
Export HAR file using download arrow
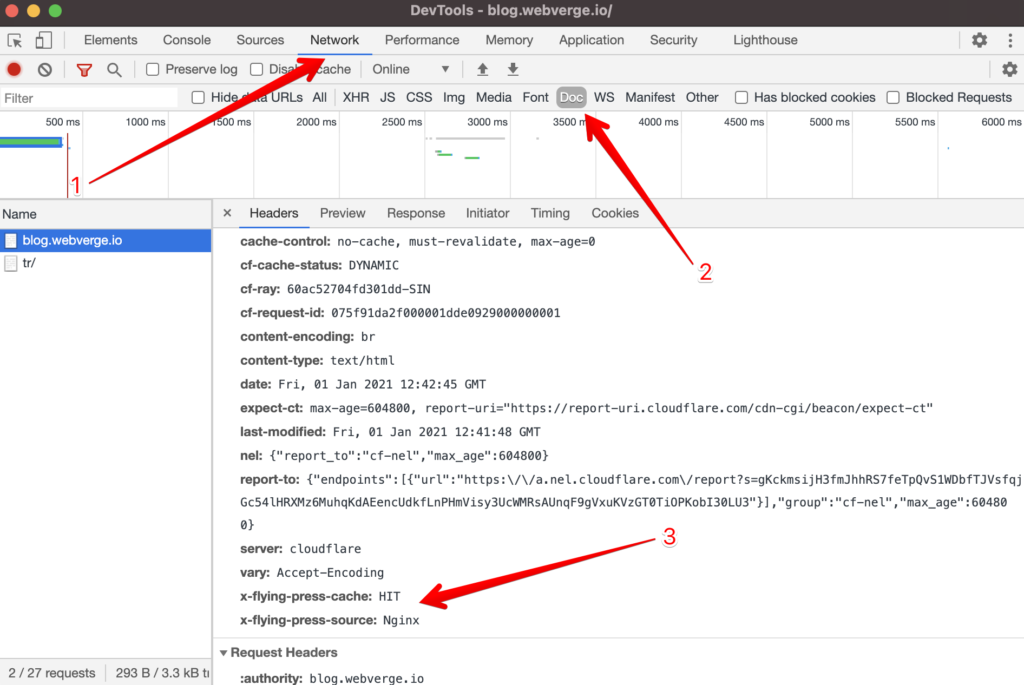(512, 69)
